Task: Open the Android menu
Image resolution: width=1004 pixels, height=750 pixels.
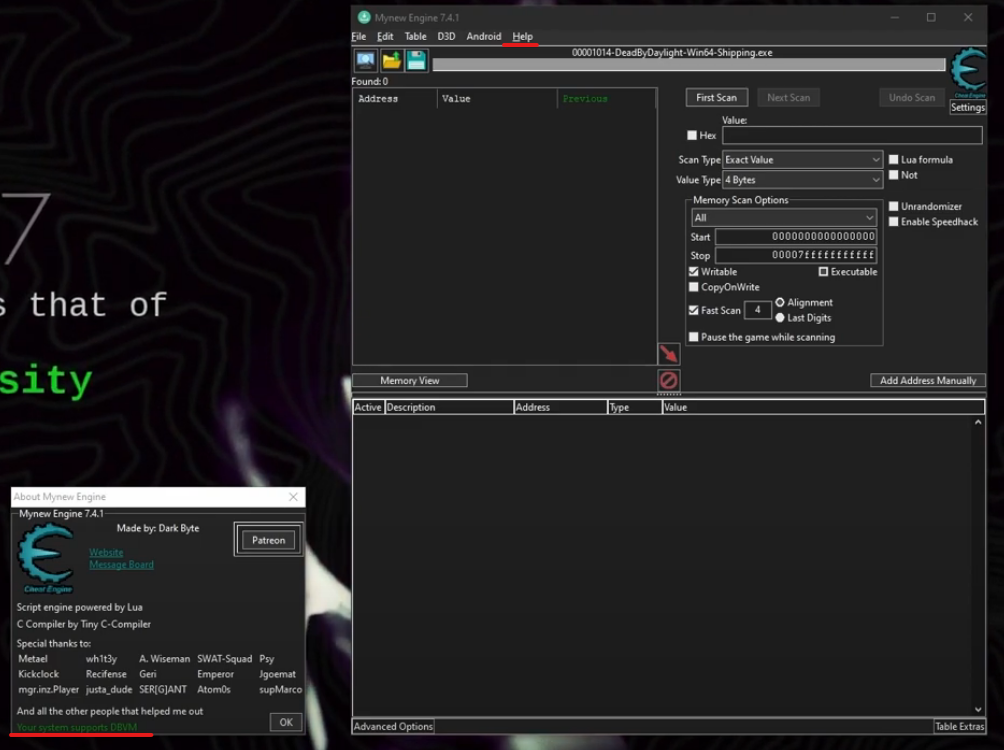Action: (483, 37)
